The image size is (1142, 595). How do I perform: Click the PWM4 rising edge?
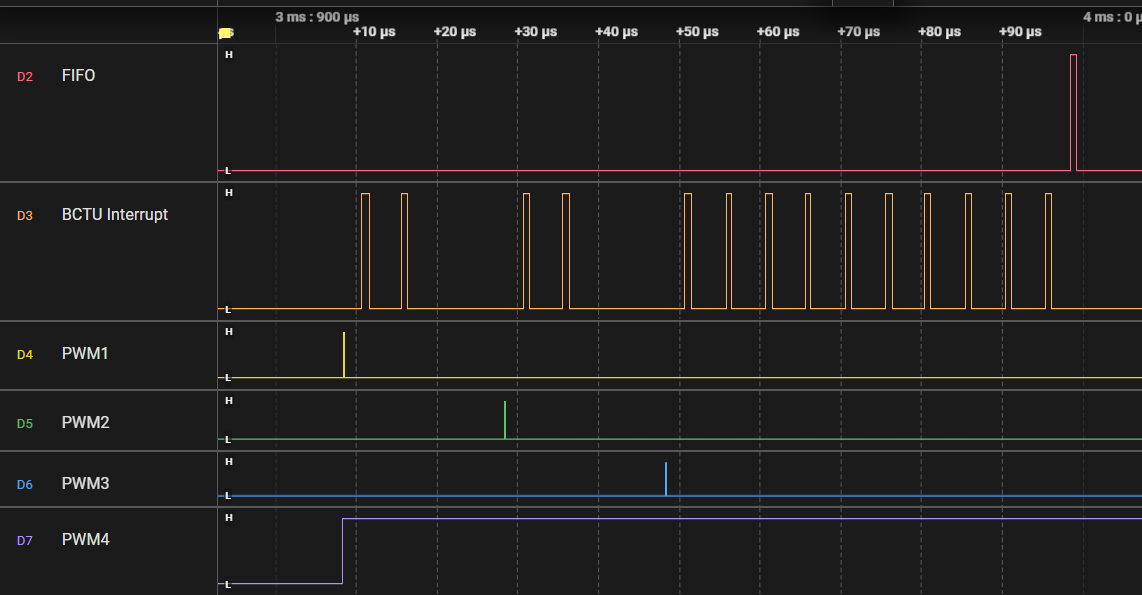(342, 551)
